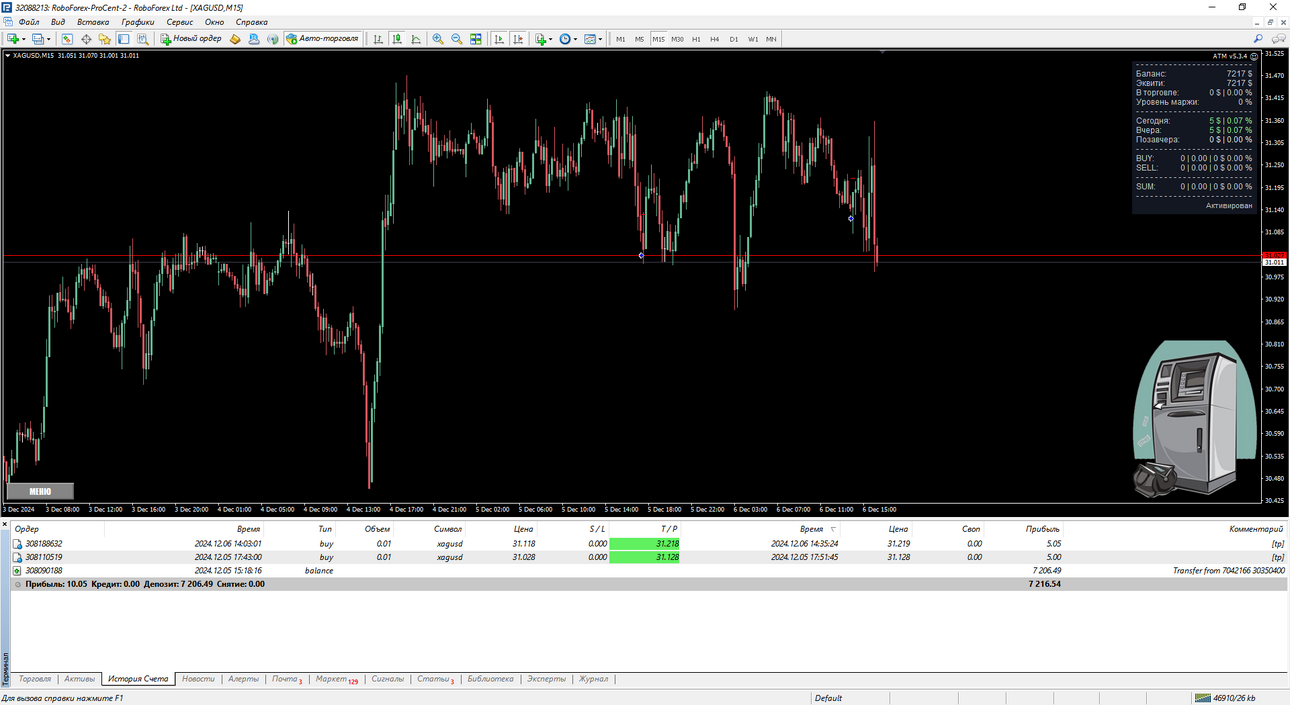
Task: Select the M30 timeframe
Action: coord(677,39)
